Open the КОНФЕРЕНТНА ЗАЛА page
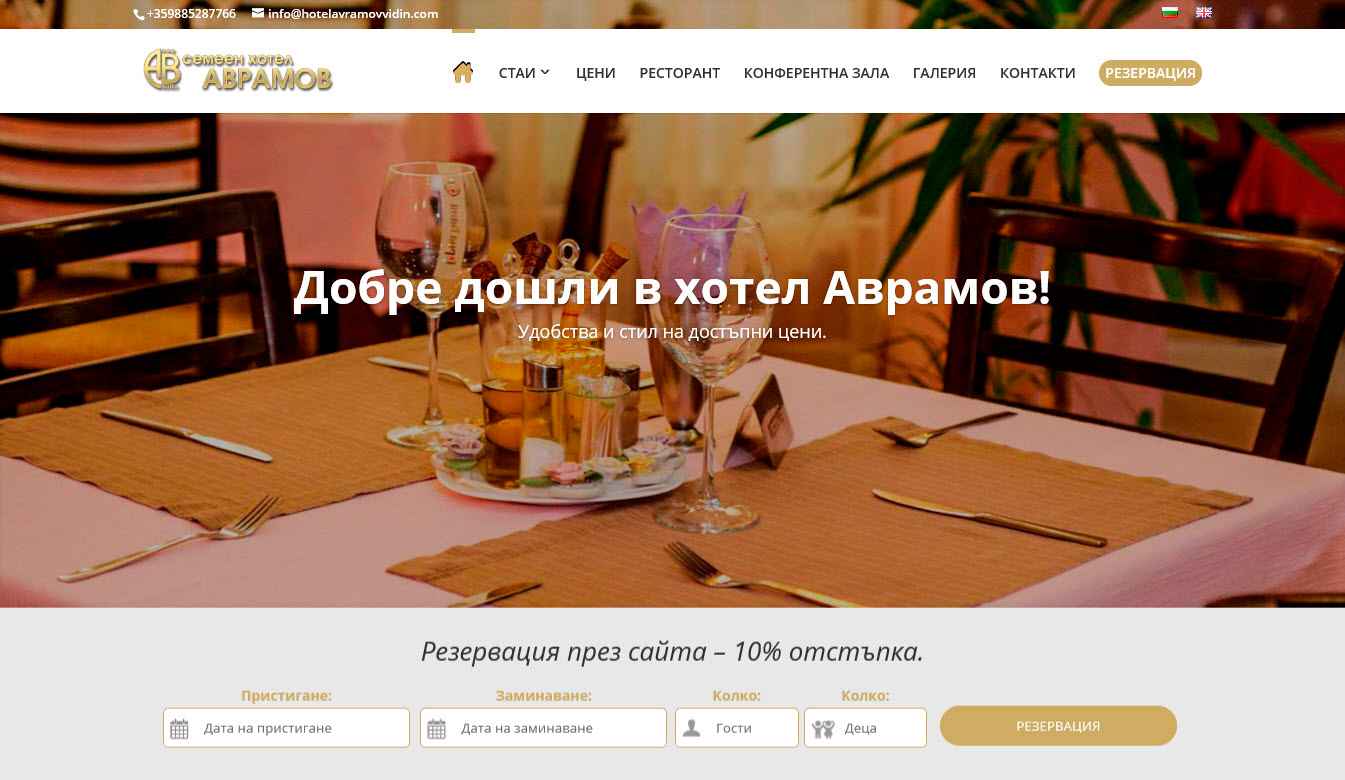This screenshot has width=1345, height=780. tap(816, 72)
